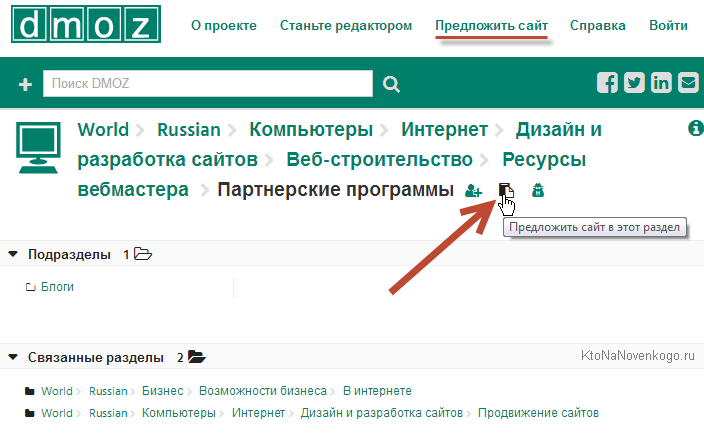Expand advanced search with plus icon
The height and width of the screenshot is (438, 704).
click(25, 84)
